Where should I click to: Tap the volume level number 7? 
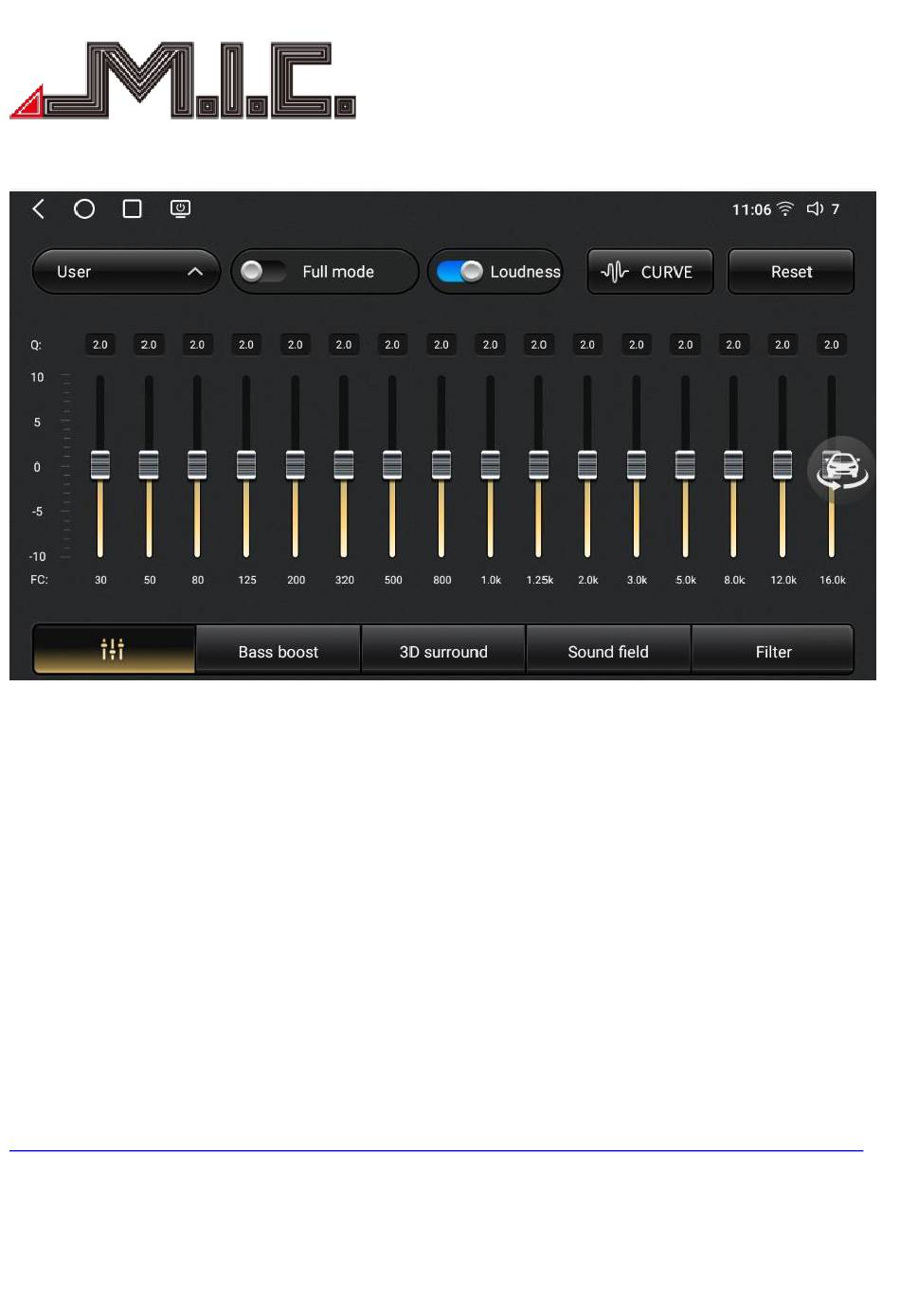pyautogui.click(x=836, y=209)
